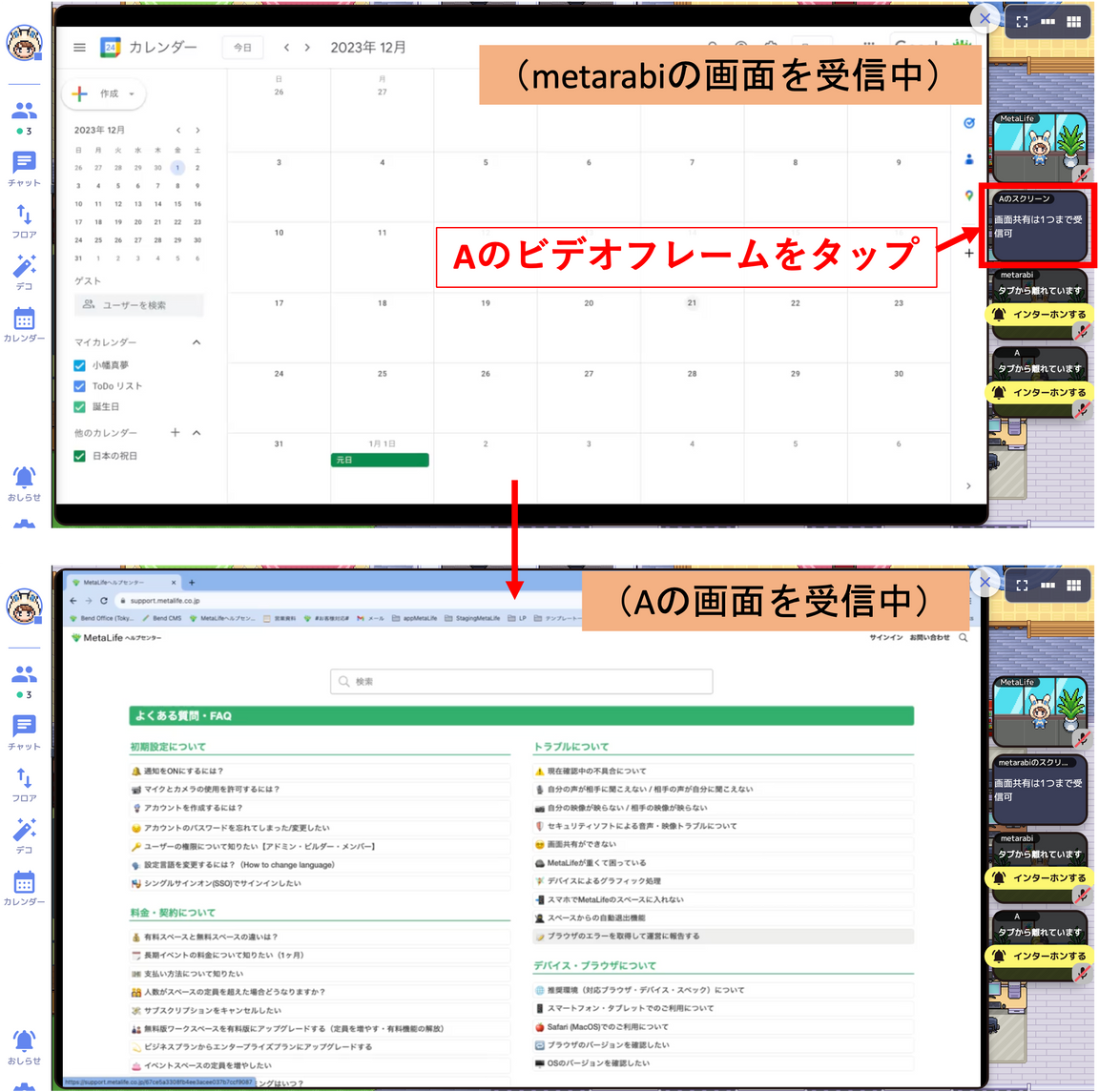Open the Google Calendar main menu hamburger
The width and height of the screenshot is (1099, 1092).
click(x=79, y=48)
